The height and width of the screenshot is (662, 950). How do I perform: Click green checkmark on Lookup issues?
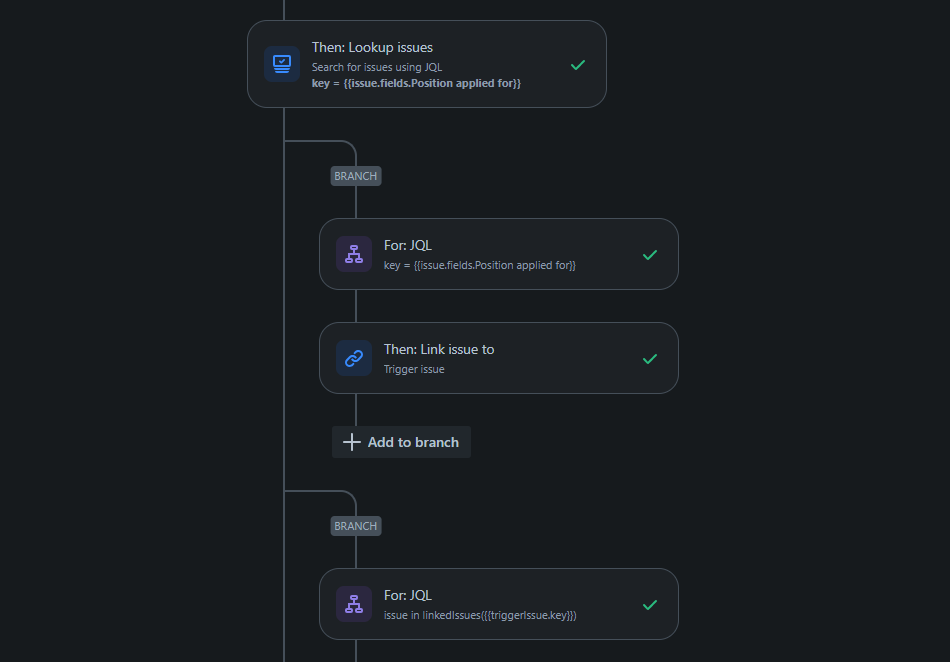point(578,65)
